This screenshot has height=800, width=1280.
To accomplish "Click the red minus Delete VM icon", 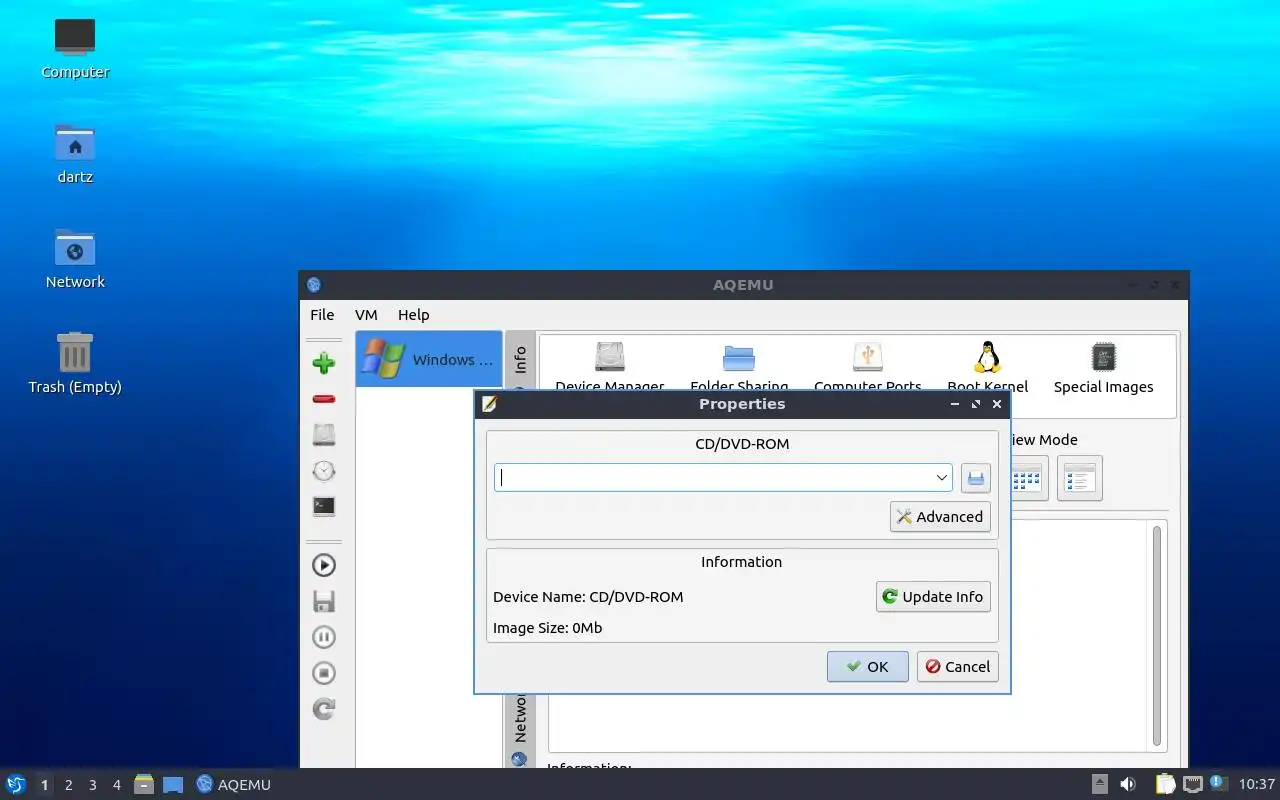I will 323,399.
